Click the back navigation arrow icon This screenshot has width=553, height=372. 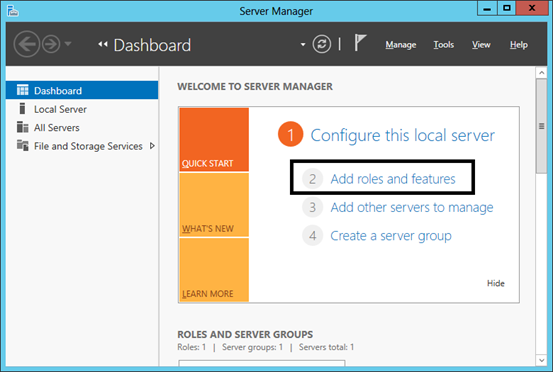27,44
